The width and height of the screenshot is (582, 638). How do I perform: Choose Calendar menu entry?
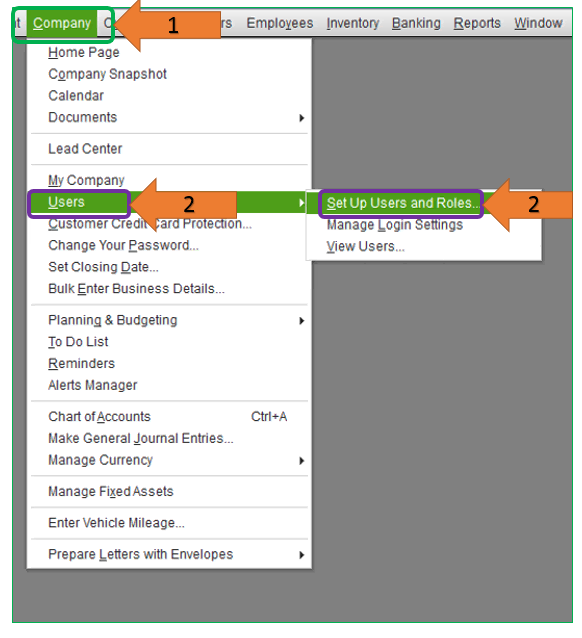76,96
